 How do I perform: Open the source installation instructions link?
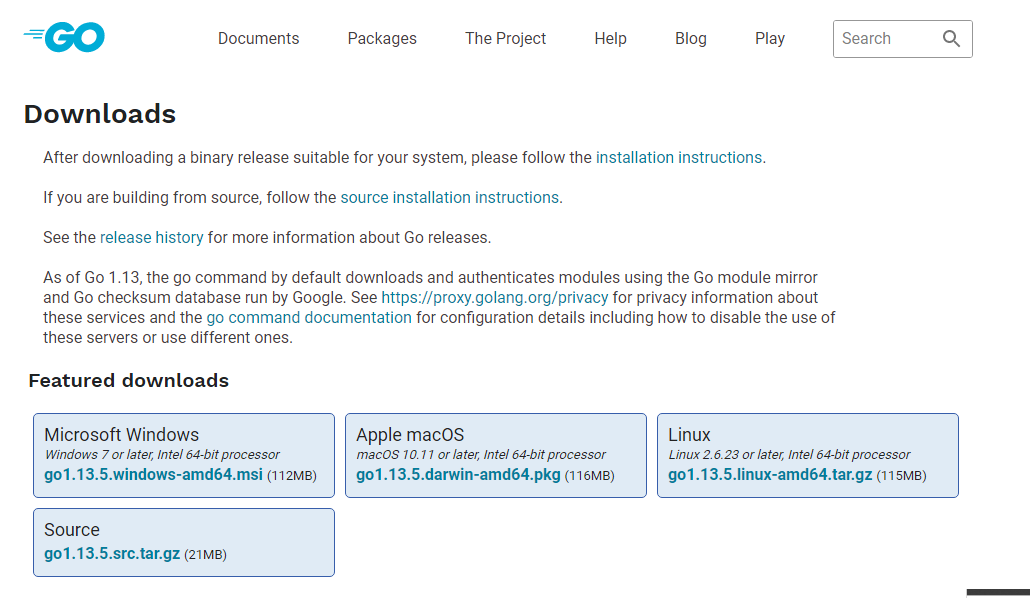coord(449,198)
